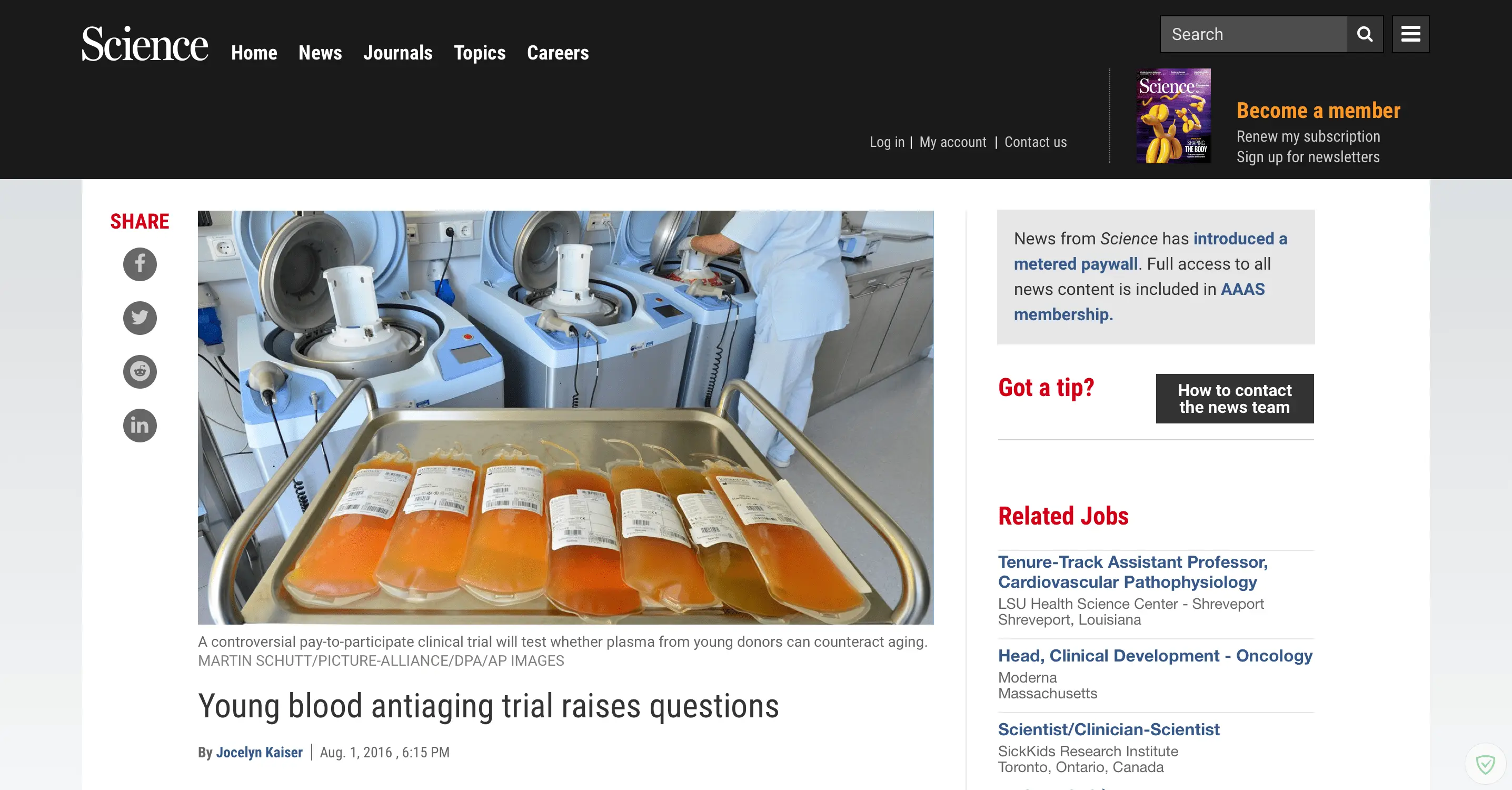Open the Topics menu
Image resolution: width=1512 pixels, height=790 pixels.
pyautogui.click(x=480, y=53)
